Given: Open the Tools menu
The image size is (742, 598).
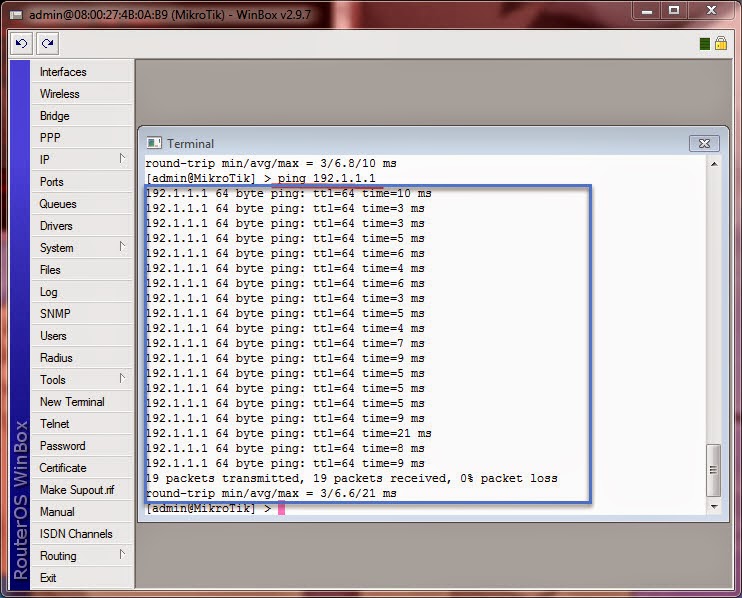Looking at the screenshot, I should [x=82, y=380].
